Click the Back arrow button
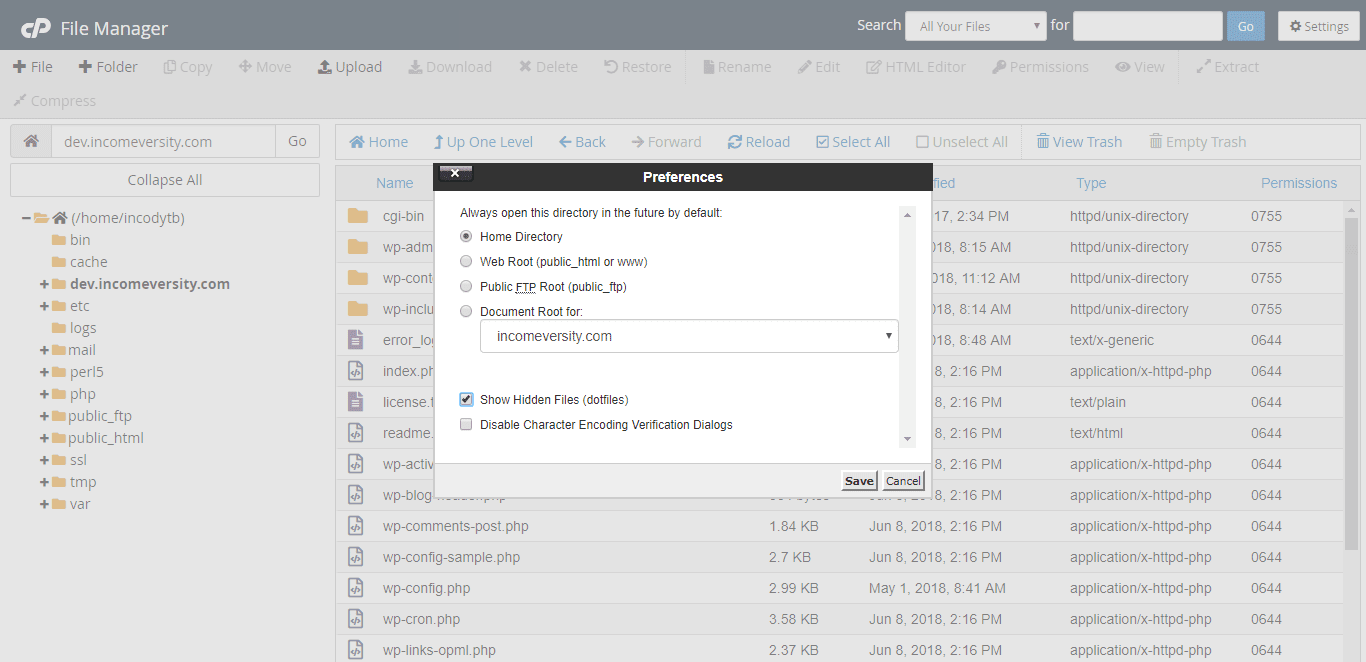The width and height of the screenshot is (1366, 662). point(565,142)
